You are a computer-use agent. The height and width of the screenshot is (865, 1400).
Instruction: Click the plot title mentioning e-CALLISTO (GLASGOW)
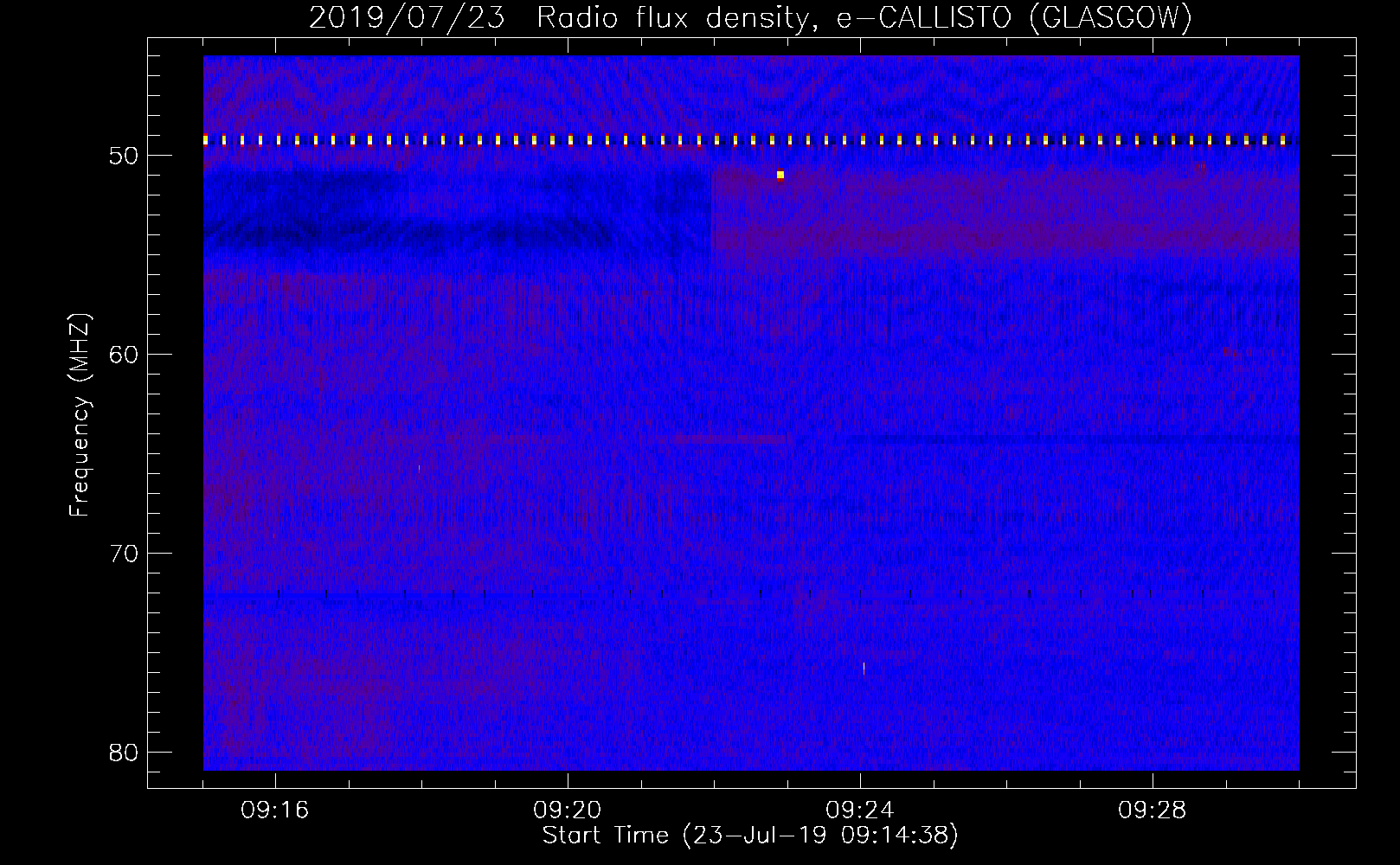tap(750, 17)
